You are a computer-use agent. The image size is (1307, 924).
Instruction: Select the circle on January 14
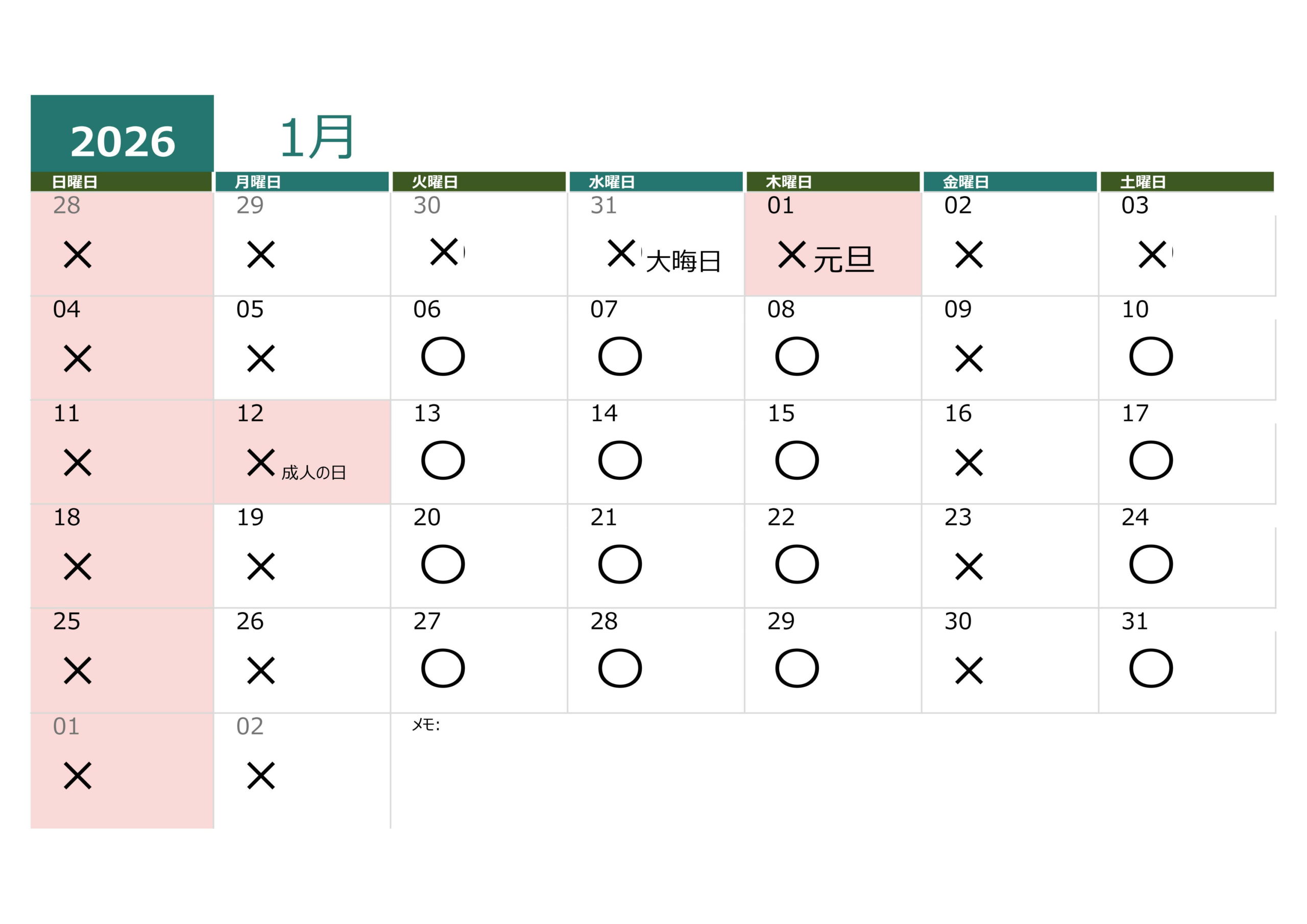point(619,460)
